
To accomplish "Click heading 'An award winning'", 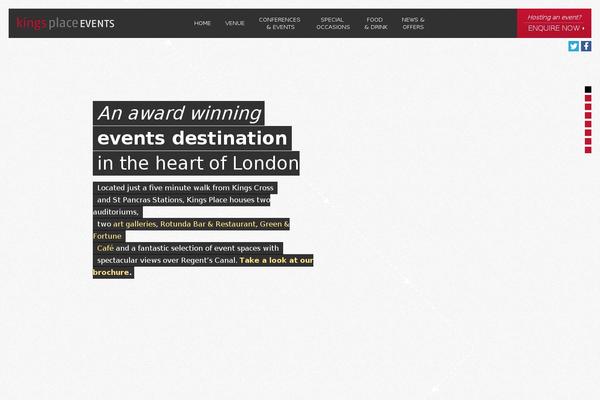I will [x=179, y=113].
